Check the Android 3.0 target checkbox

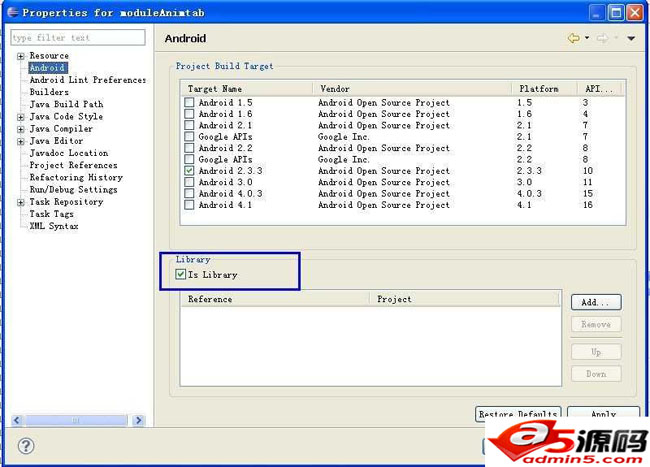pyautogui.click(x=189, y=182)
